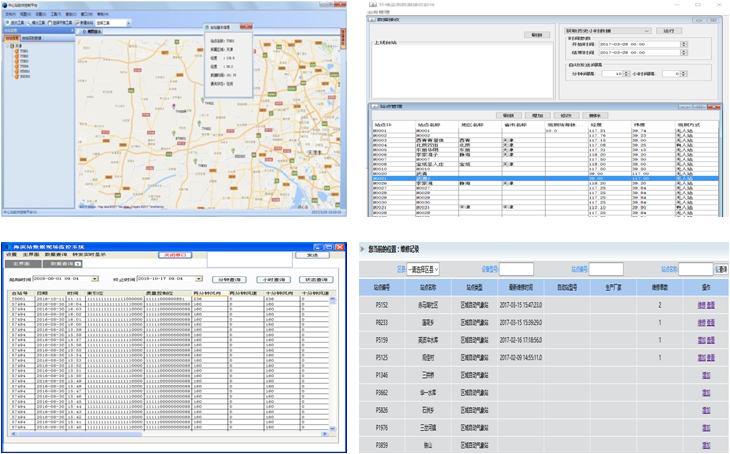Click the 数据接收 internal frame icon
This screenshot has height=454, width=730.
[x=372, y=20]
